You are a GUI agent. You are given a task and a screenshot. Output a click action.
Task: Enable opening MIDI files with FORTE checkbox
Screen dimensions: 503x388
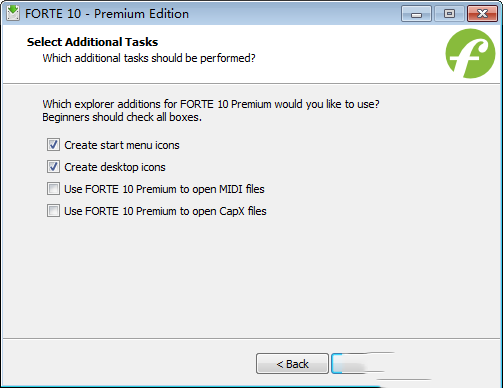[53, 189]
